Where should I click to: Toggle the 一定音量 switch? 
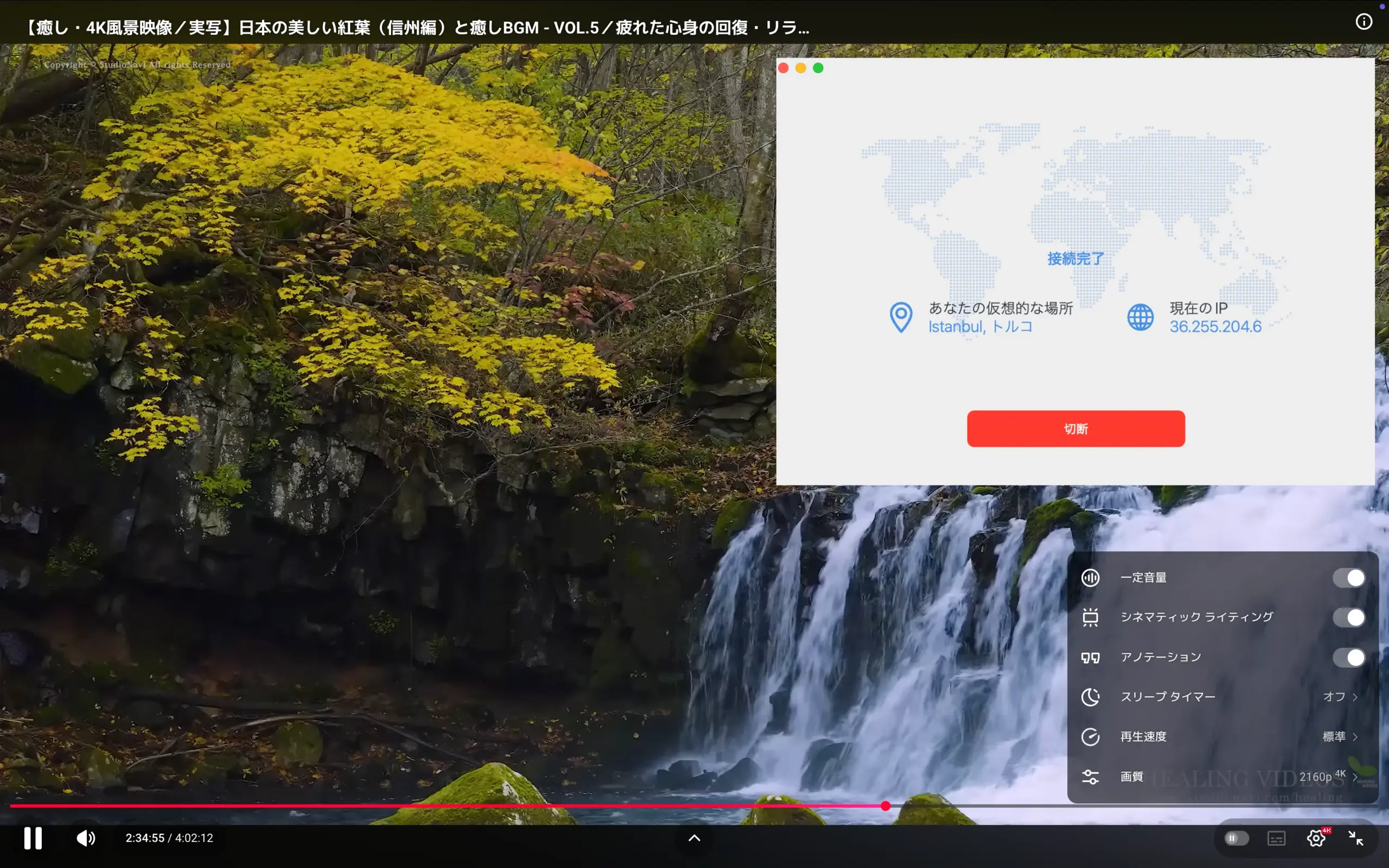[x=1348, y=578]
